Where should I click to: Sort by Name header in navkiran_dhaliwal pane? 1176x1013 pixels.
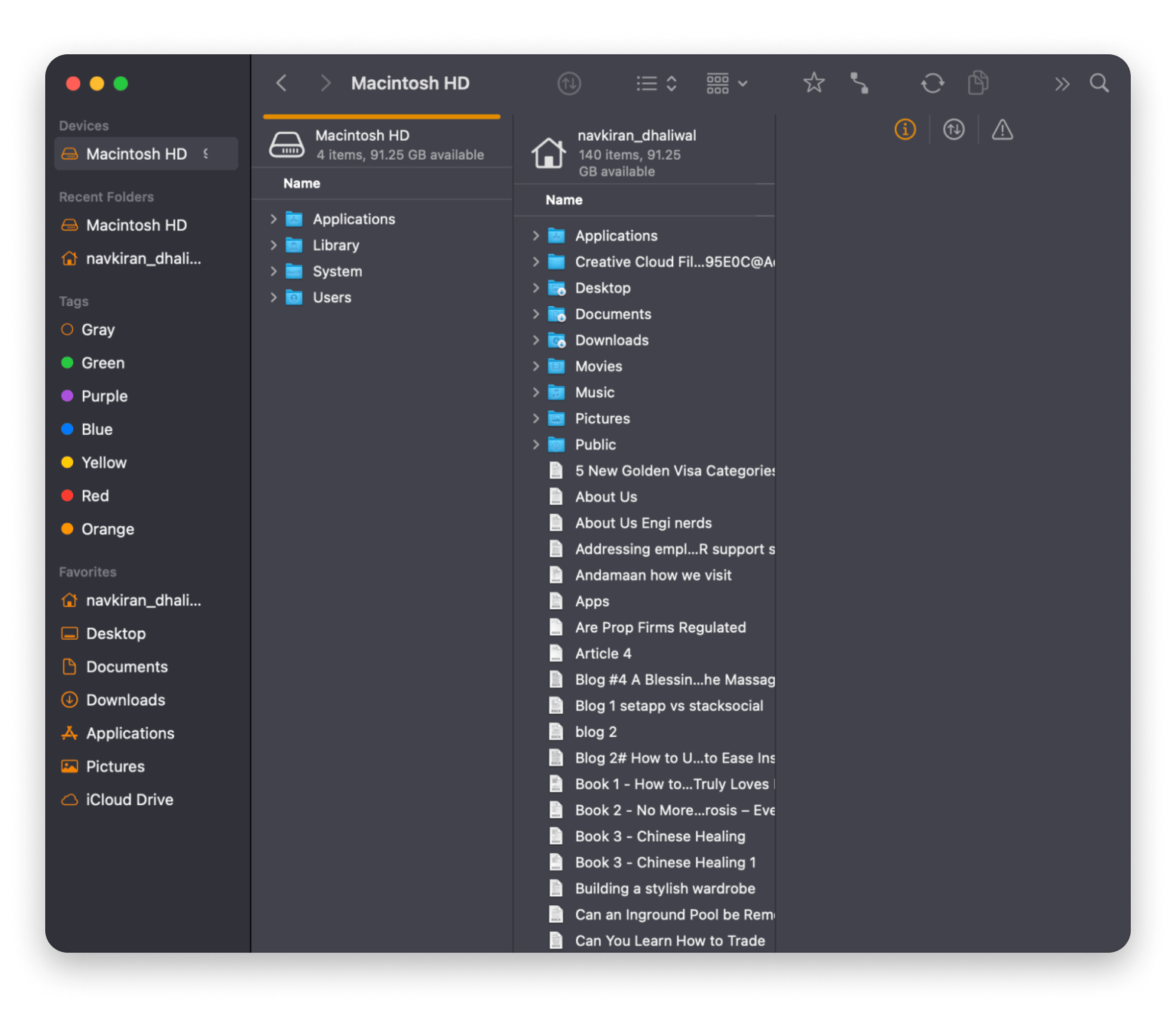click(564, 200)
